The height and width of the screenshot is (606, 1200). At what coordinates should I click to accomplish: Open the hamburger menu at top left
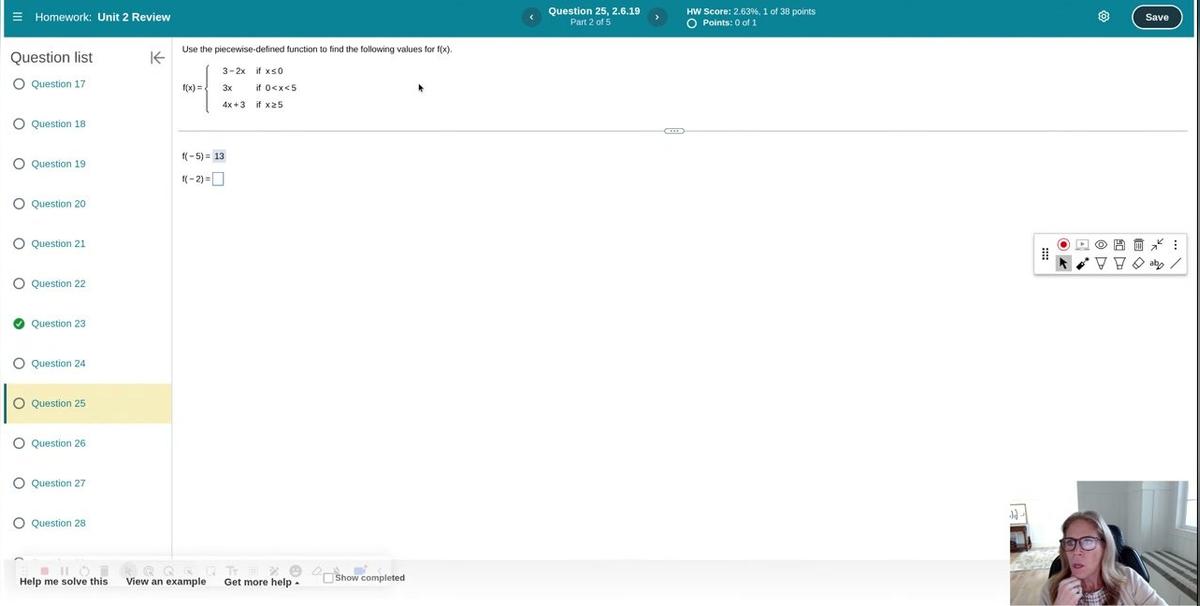[17, 17]
